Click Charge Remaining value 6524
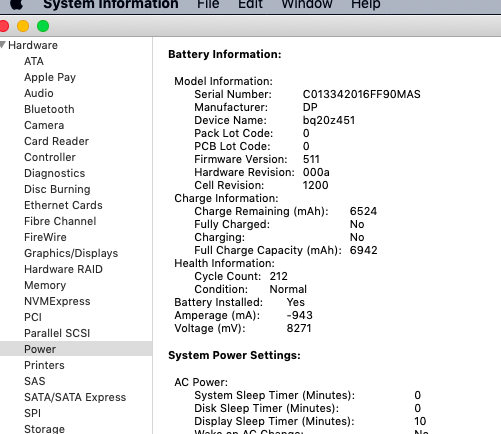Screen dimensions: 501x434 point(363,211)
